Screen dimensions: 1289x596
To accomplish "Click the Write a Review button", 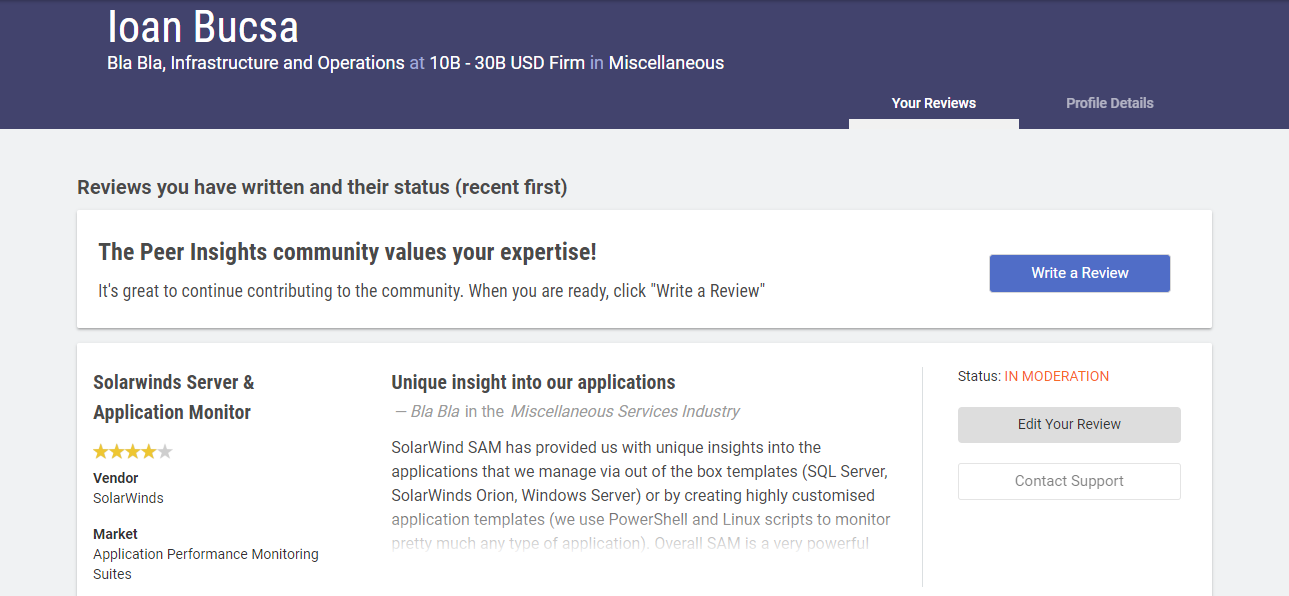I will 1080,273.
